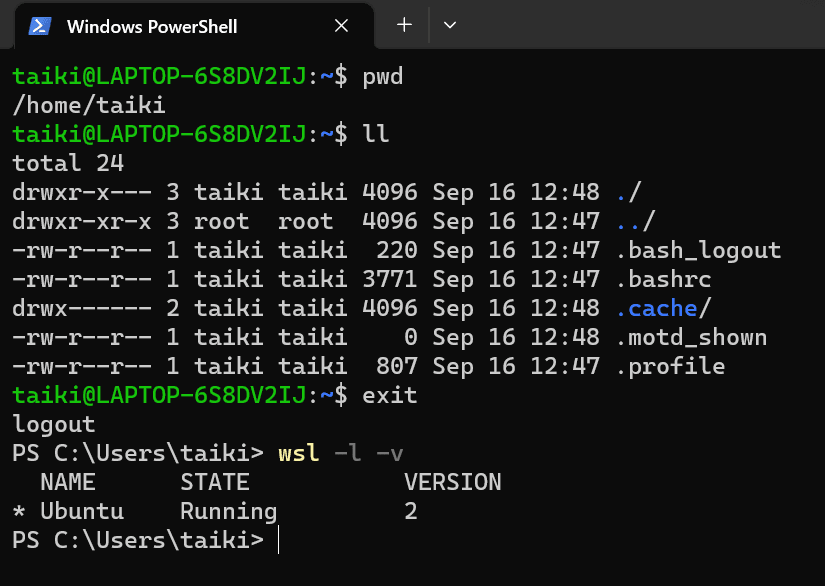Click the ./ current directory entry
The width and height of the screenshot is (825, 586).
tap(628, 192)
